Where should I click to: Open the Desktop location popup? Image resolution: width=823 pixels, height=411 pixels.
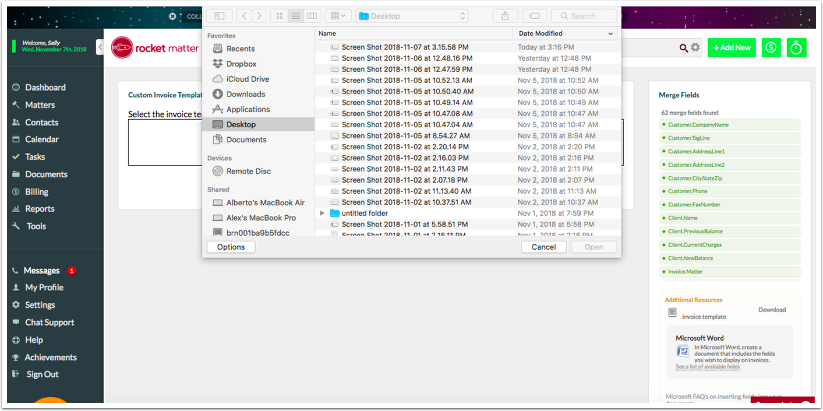pos(411,16)
